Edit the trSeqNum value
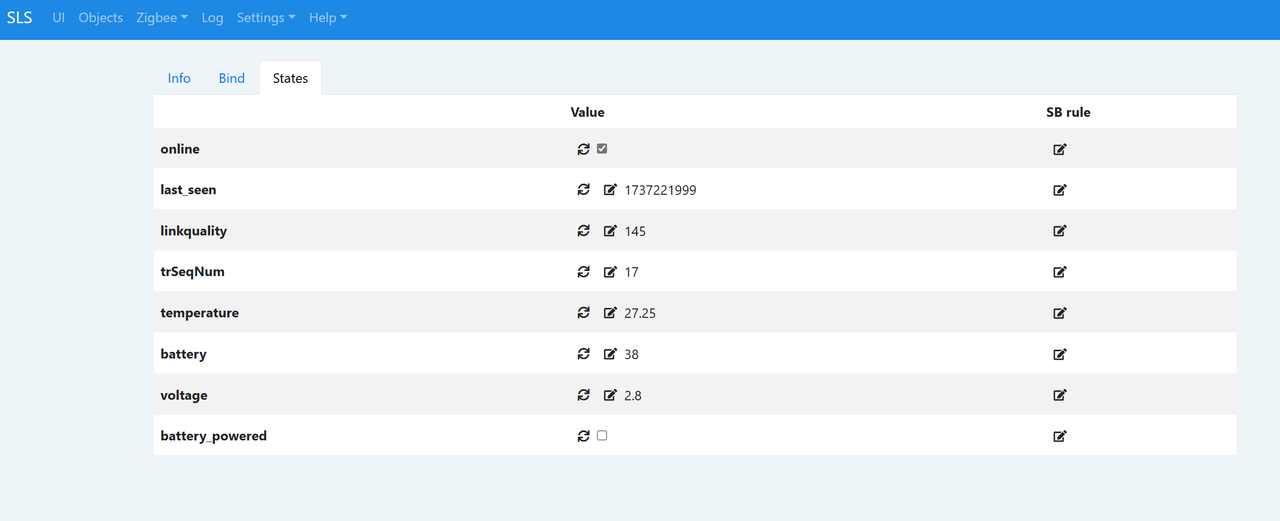 coord(610,272)
